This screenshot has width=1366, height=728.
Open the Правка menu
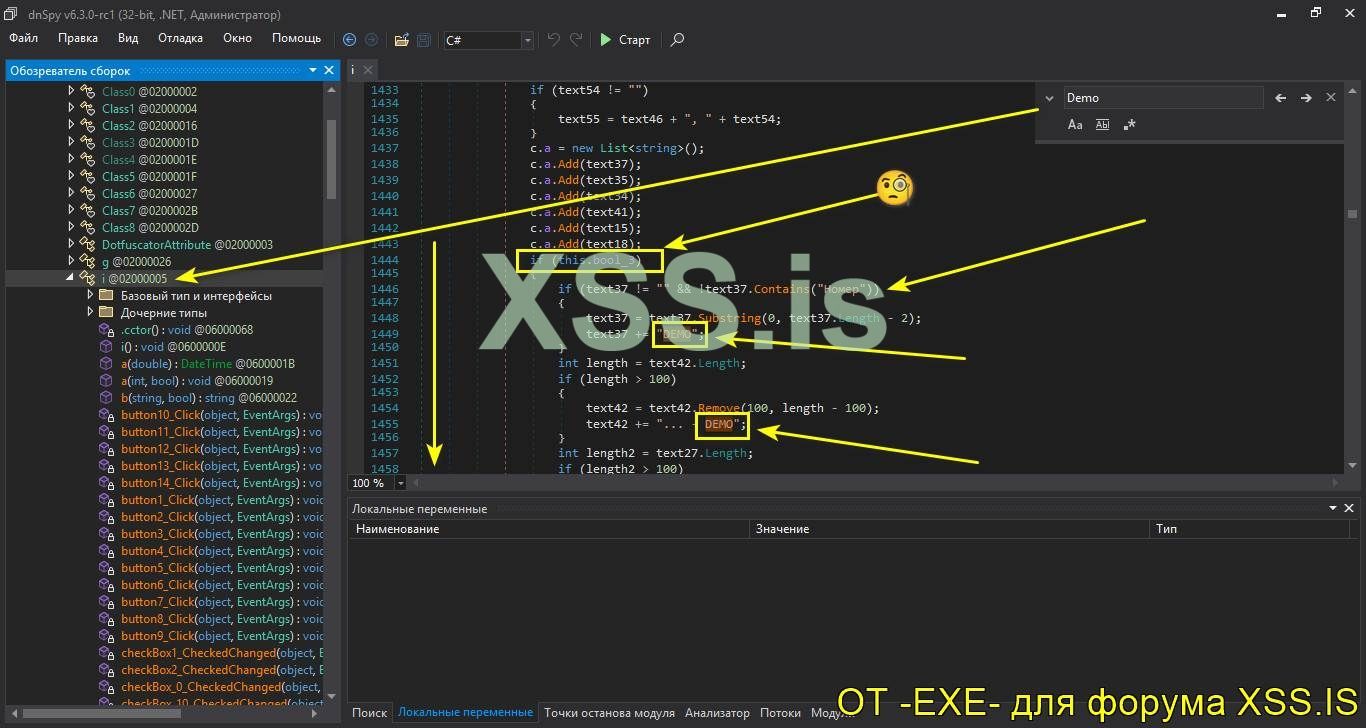[78, 38]
